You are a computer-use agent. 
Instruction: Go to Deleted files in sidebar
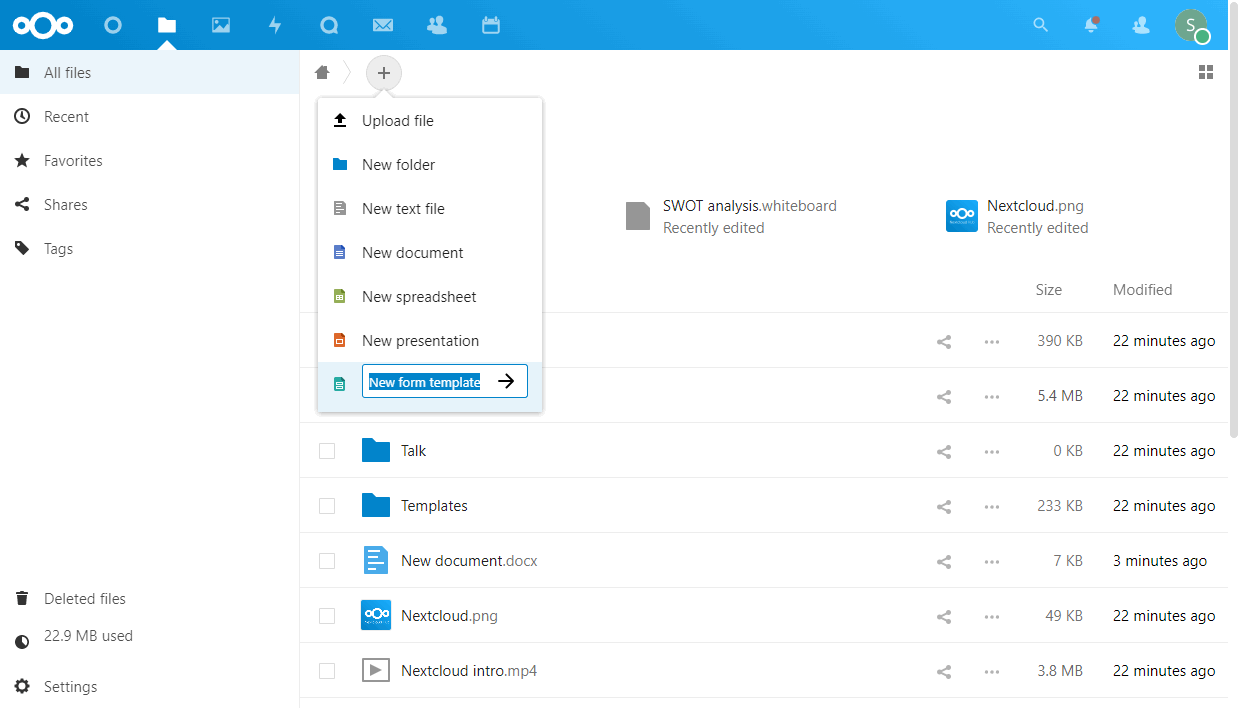(x=85, y=599)
